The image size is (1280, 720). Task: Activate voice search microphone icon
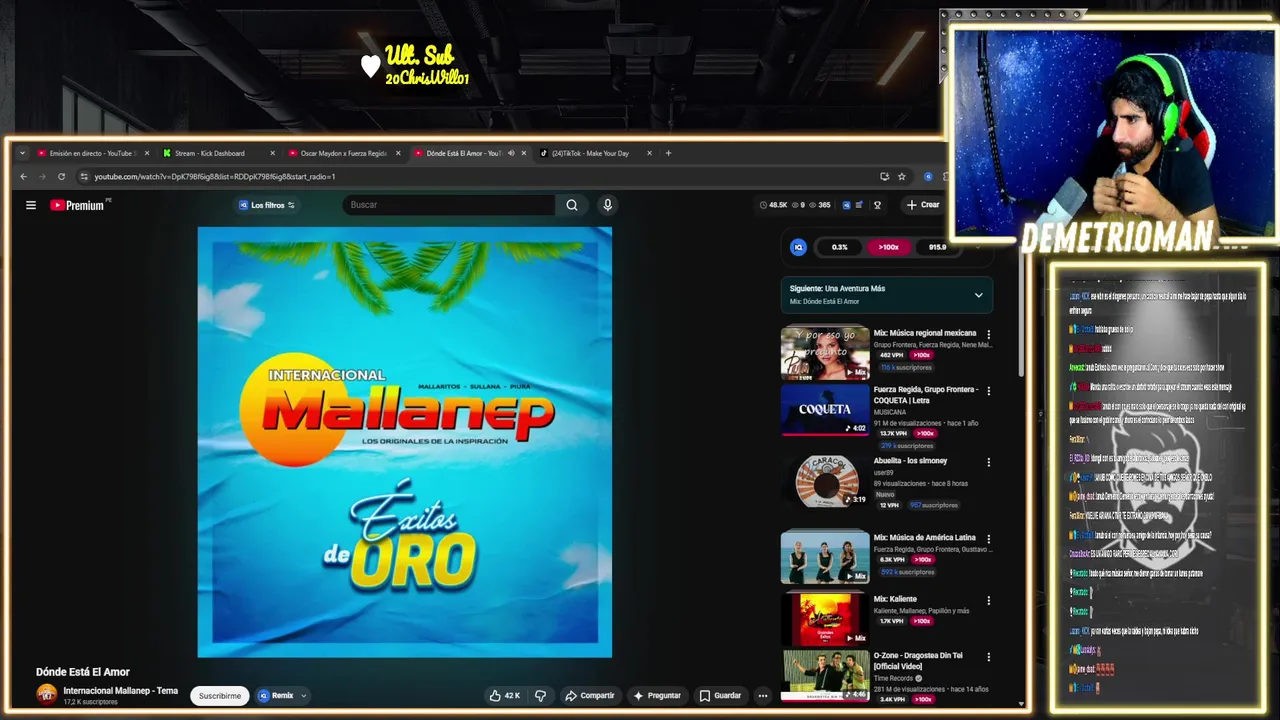click(607, 205)
